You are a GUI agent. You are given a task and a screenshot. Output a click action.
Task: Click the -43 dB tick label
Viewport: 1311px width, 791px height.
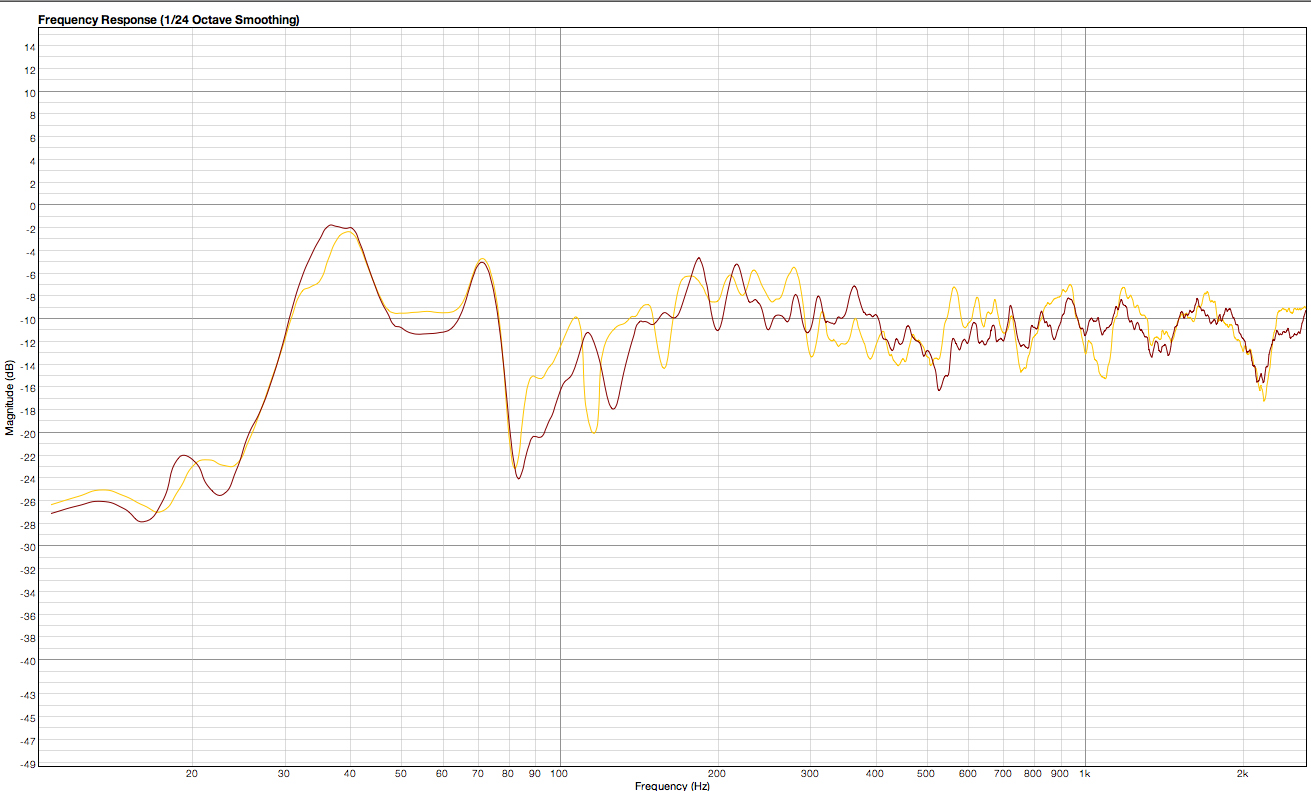(29, 695)
